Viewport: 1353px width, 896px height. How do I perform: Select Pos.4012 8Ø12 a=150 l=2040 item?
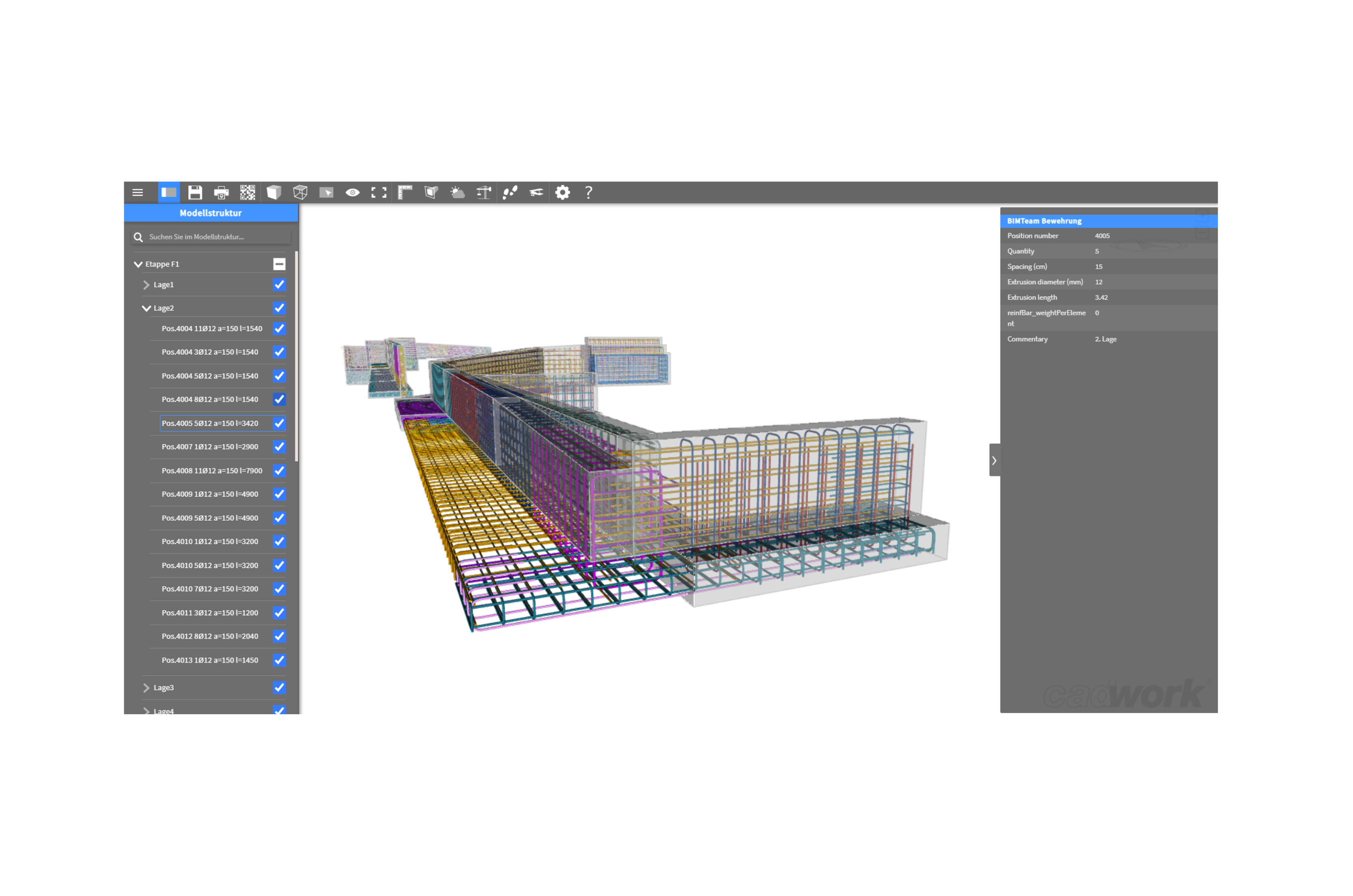pyautogui.click(x=209, y=637)
